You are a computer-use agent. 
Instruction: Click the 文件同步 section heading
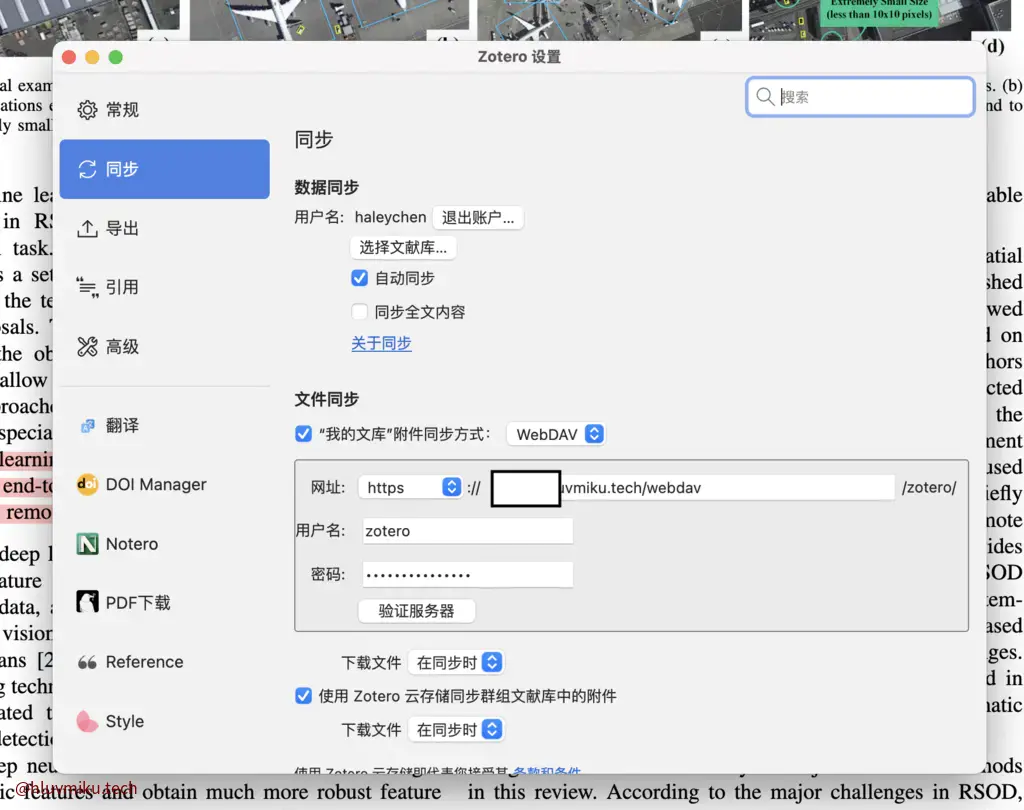pos(327,399)
